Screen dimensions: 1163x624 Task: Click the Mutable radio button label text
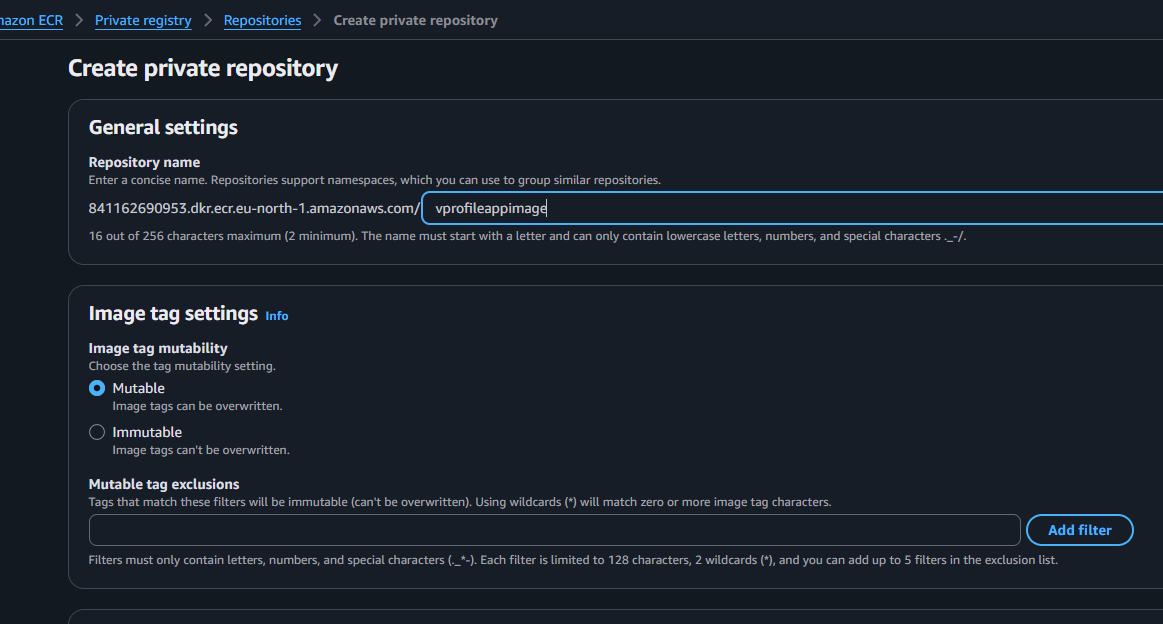pyautogui.click(x=138, y=388)
